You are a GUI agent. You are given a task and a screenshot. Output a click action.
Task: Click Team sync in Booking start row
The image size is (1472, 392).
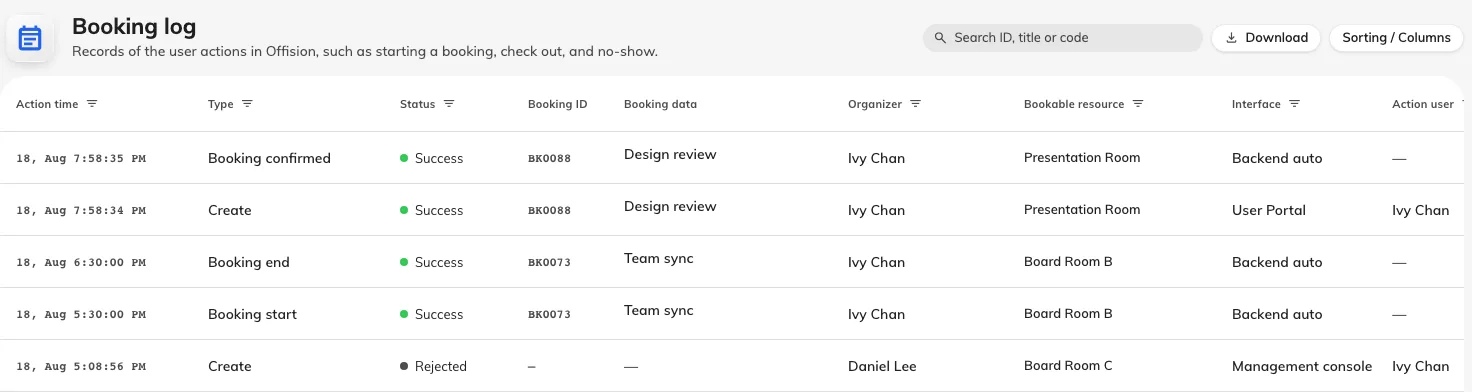pos(659,310)
